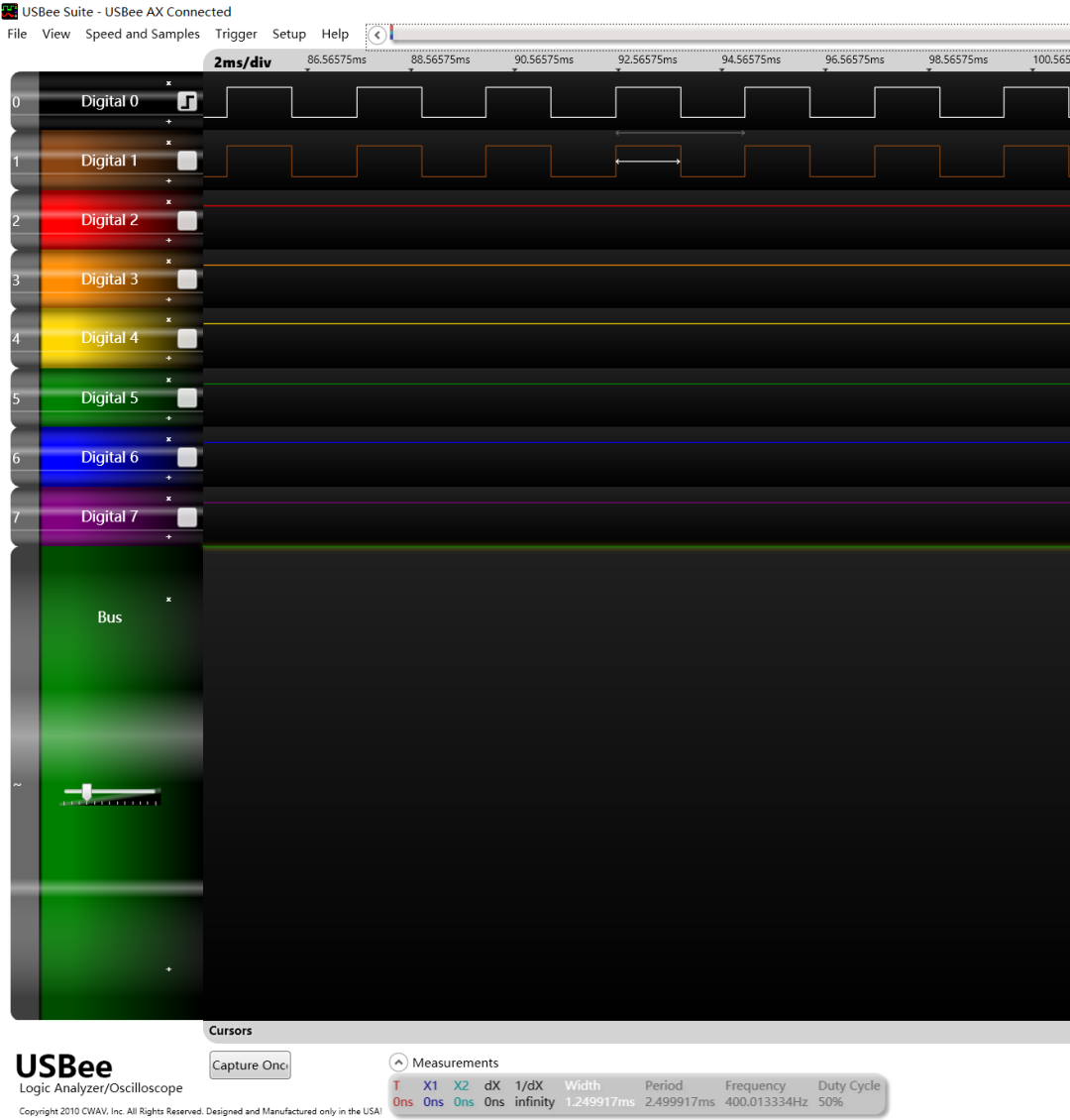Open the Trigger menu

click(236, 34)
